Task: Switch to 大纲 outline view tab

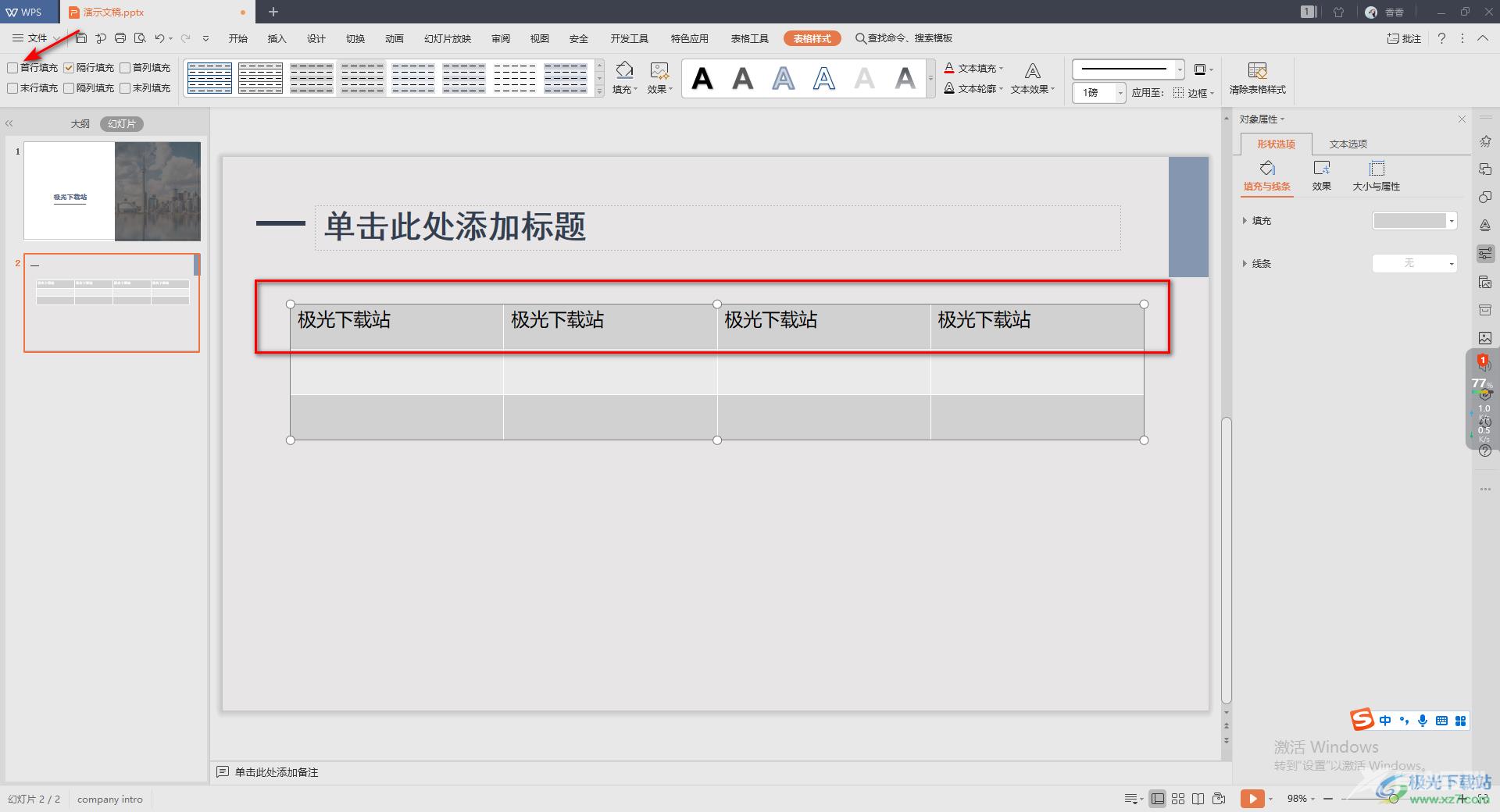Action: point(80,123)
